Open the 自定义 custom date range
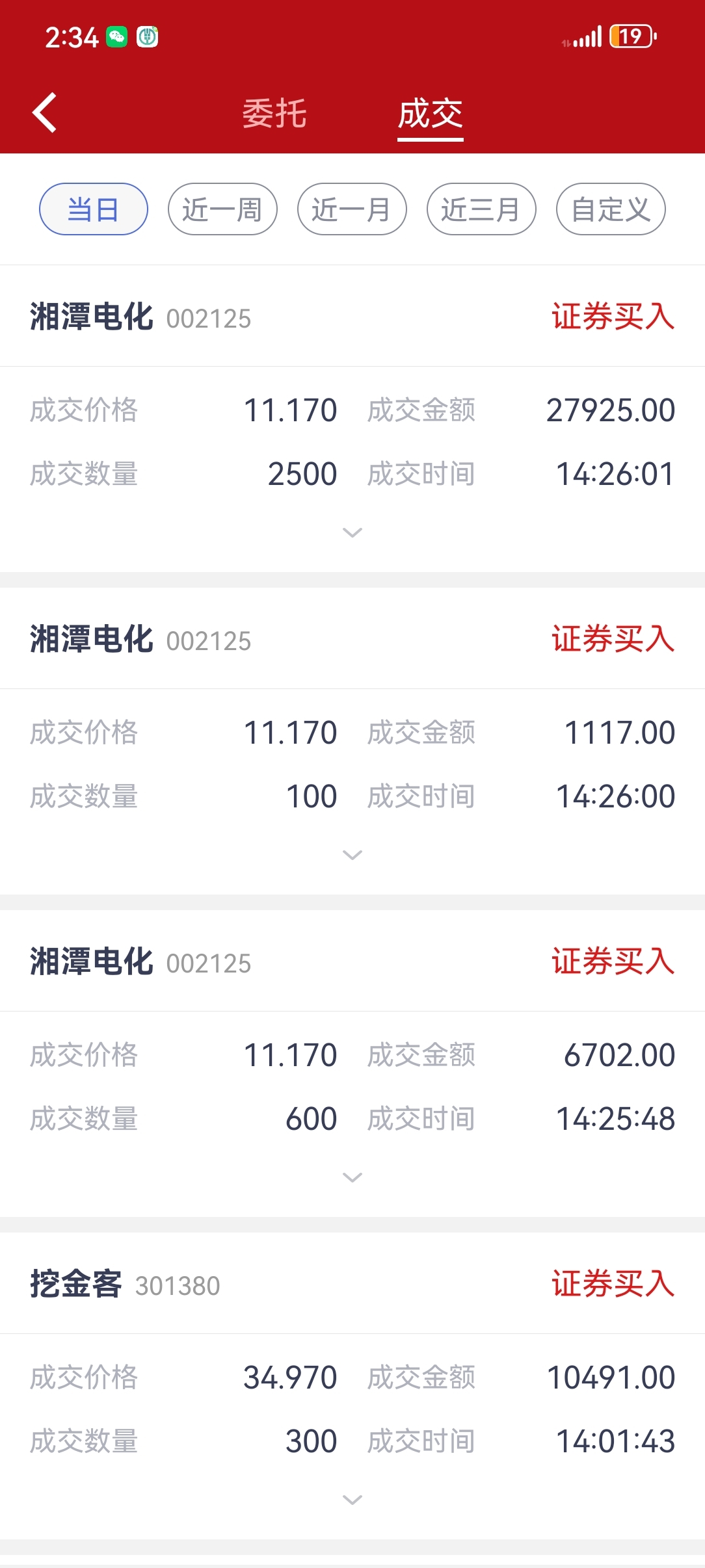705x1568 pixels. point(611,209)
